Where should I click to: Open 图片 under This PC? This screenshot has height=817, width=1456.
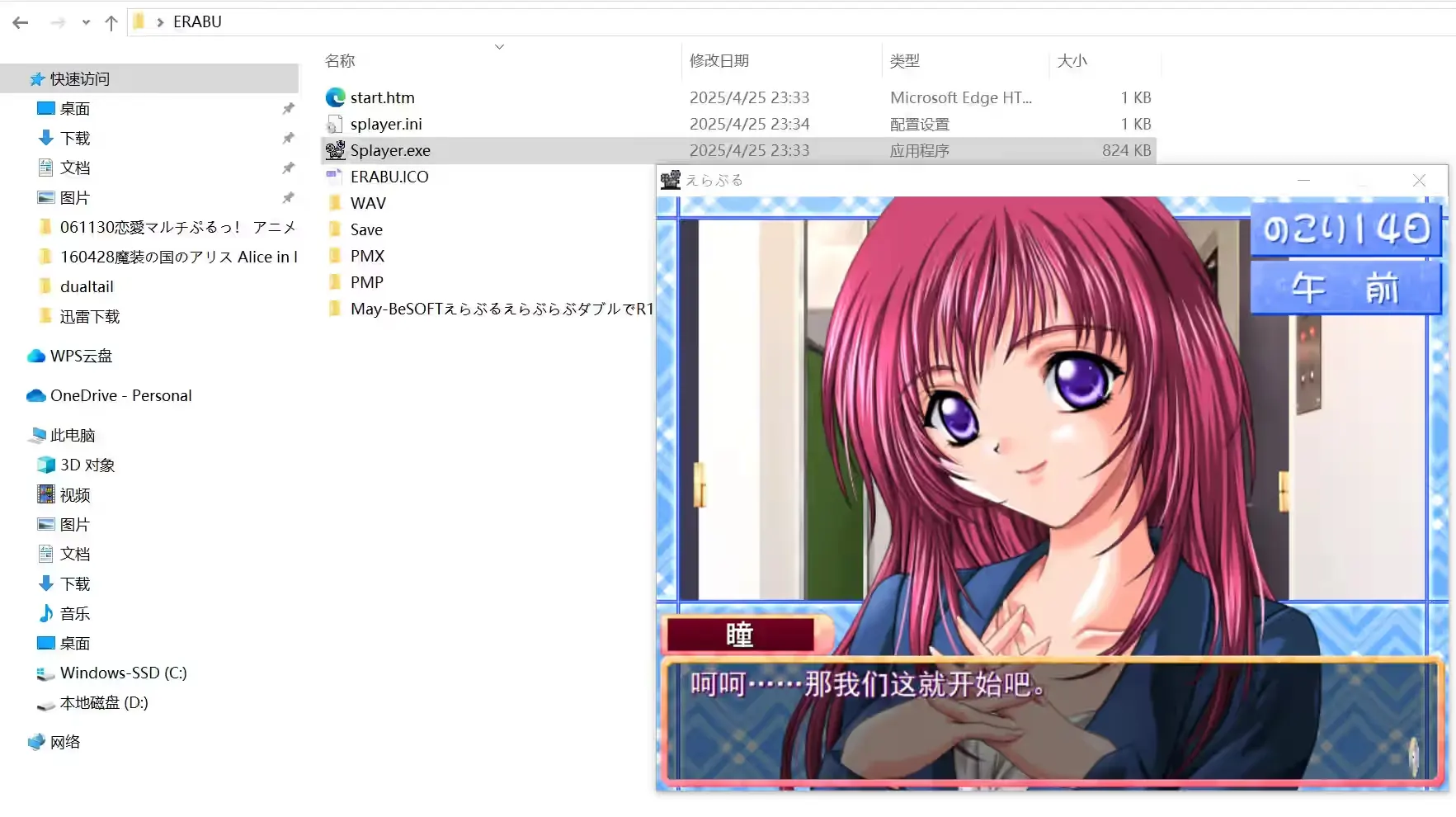click(x=75, y=525)
